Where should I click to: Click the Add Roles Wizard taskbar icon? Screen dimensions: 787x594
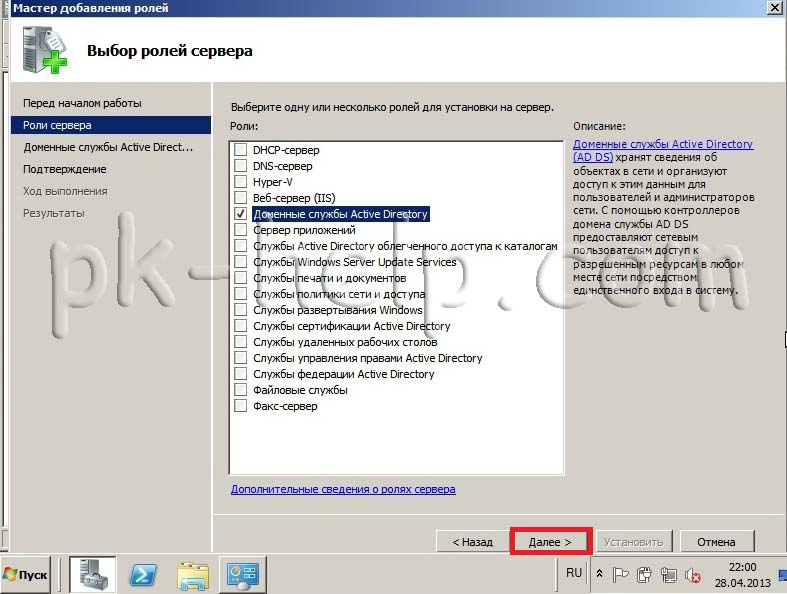tap(242, 575)
